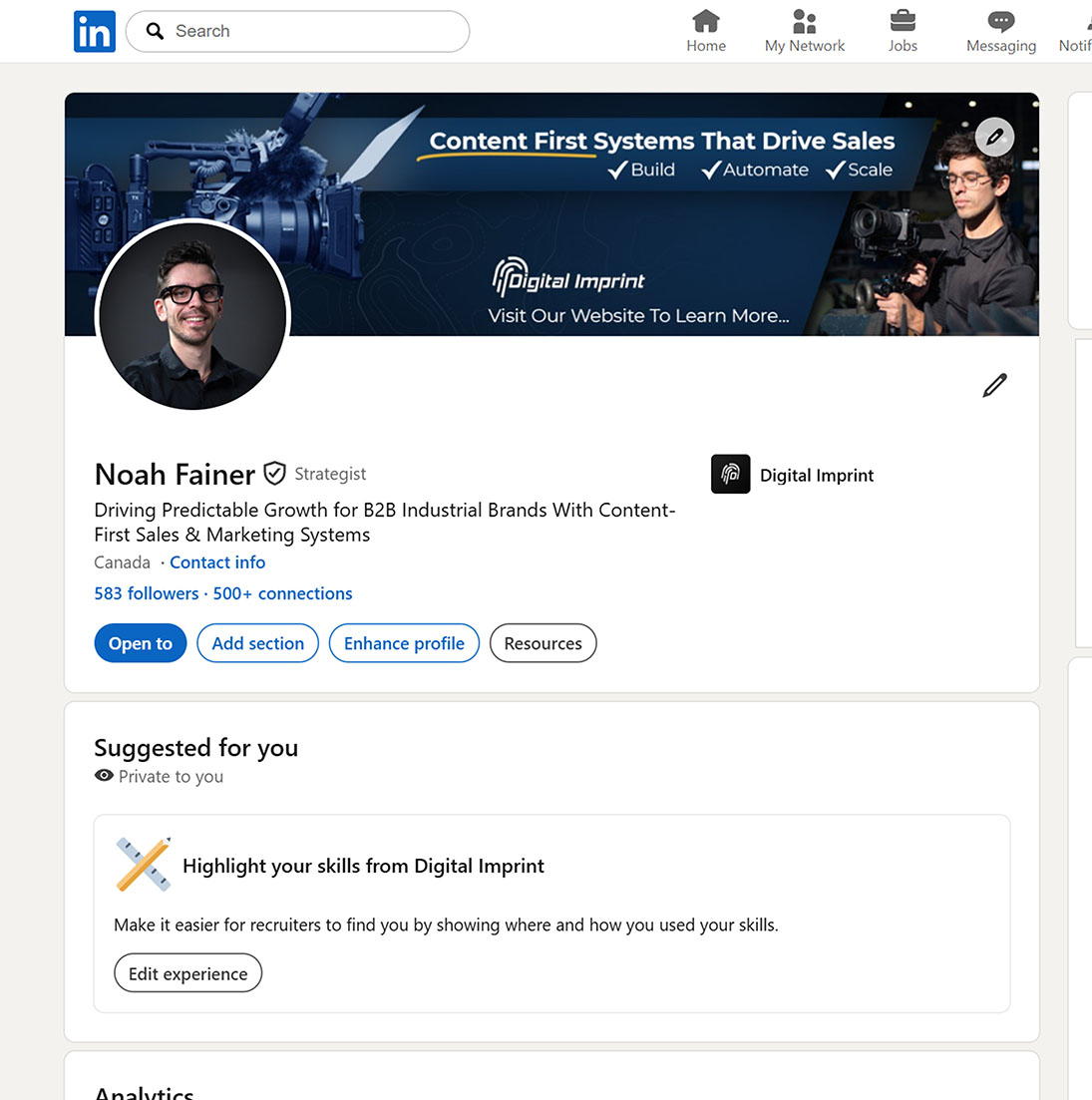
Task: Click the Analytics section heading
Action: click(x=144, y=1093)
